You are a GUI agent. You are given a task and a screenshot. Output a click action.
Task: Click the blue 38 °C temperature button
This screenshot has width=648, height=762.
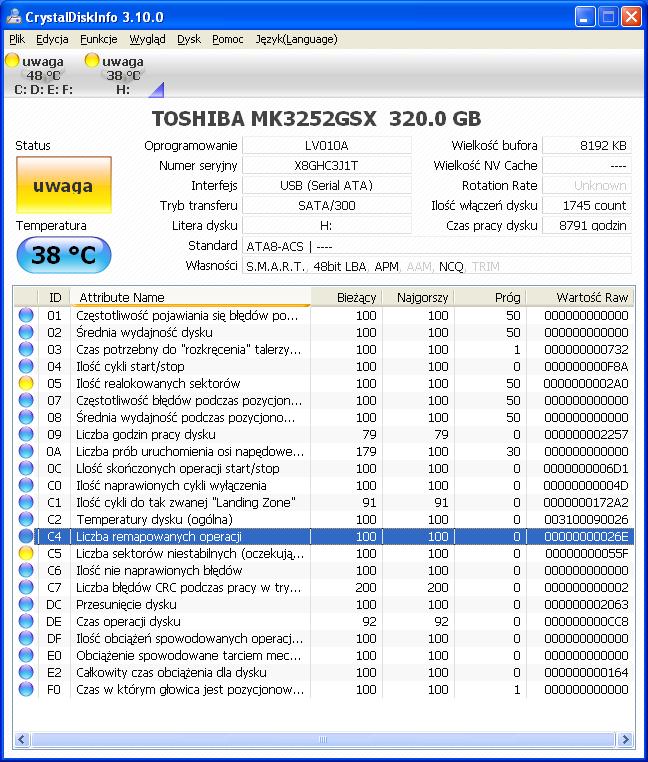coord(64,255)
